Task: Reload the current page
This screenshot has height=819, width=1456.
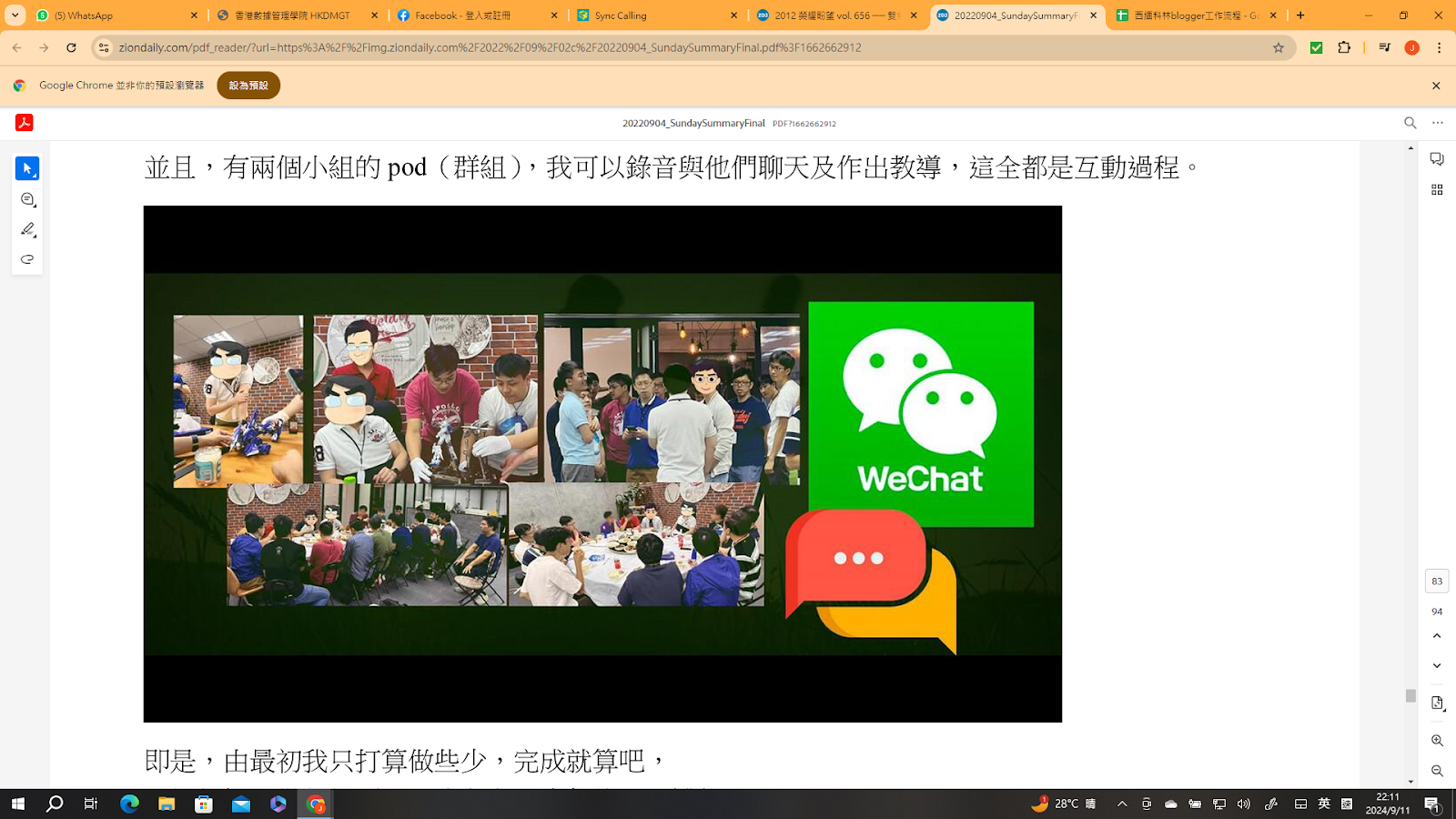Action: (71, 47)
